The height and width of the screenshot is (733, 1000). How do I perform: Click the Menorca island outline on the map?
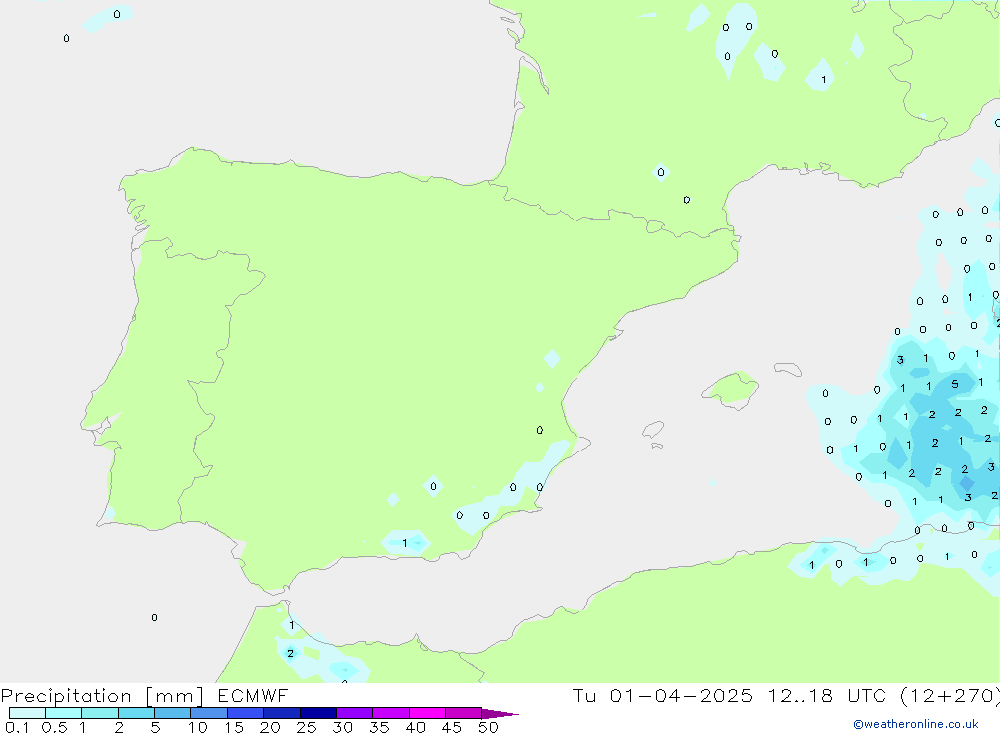(788, 369)
